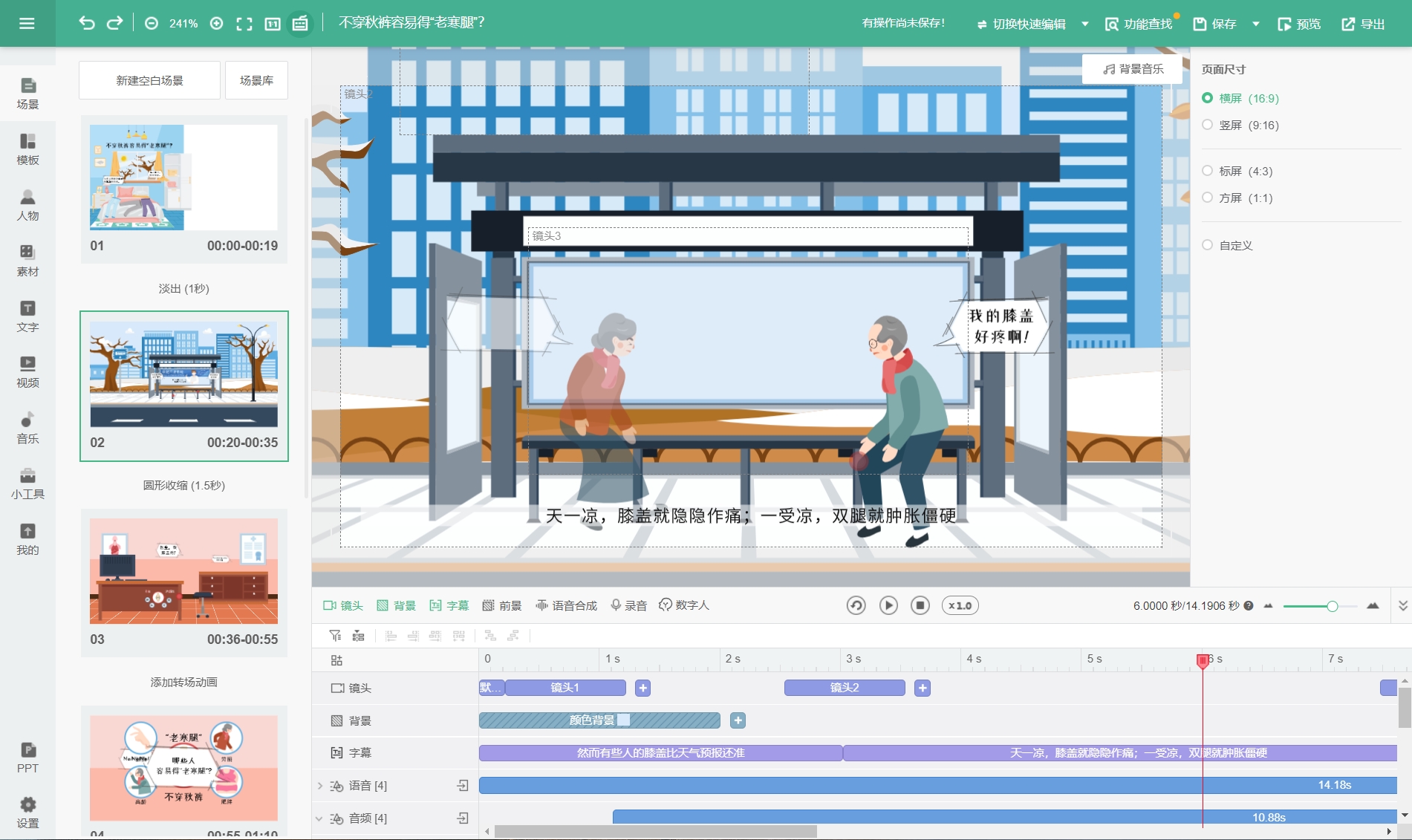This screenshot has width=1412, height=840.
Task: Select 自定义 custom page size
Action: coord(1228,245)
